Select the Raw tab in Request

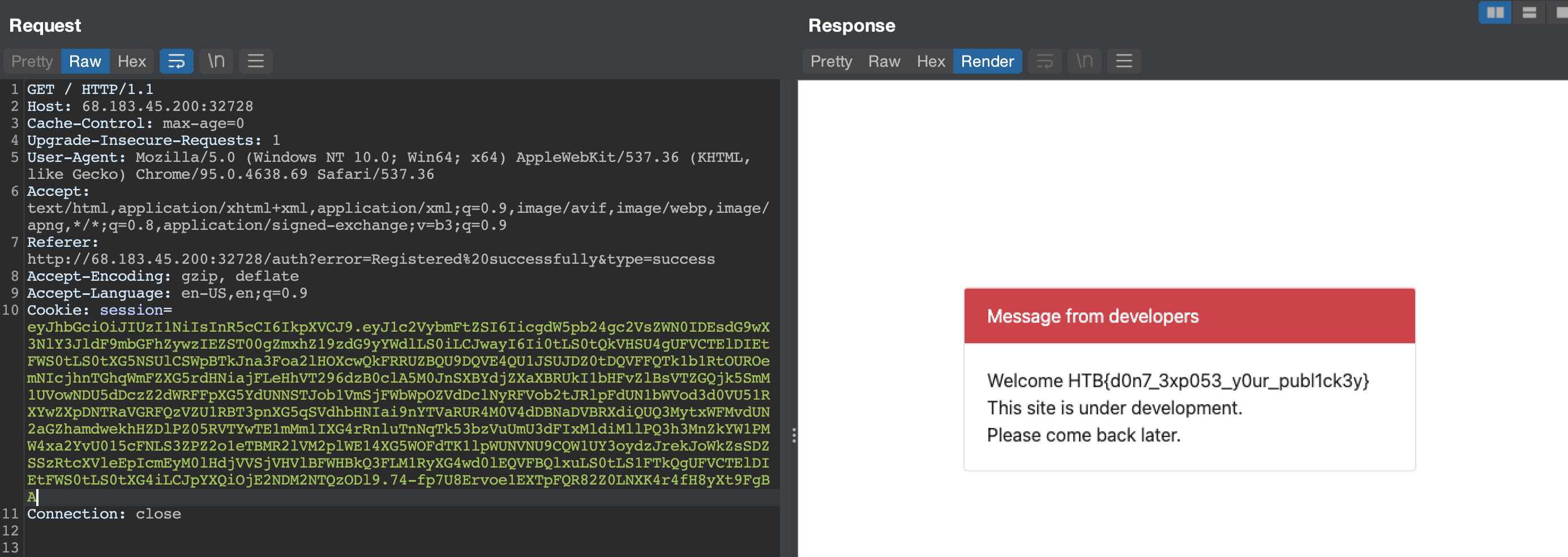click(85, 61)
